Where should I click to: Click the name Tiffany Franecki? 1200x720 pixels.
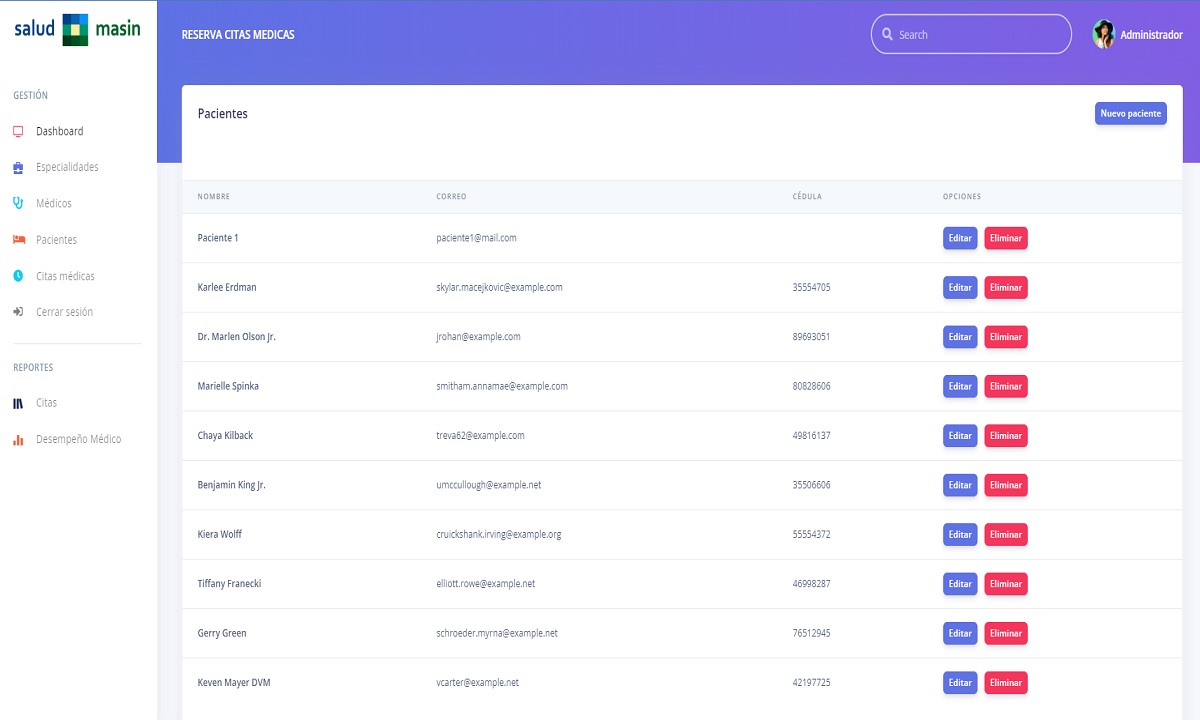(229, 583)
